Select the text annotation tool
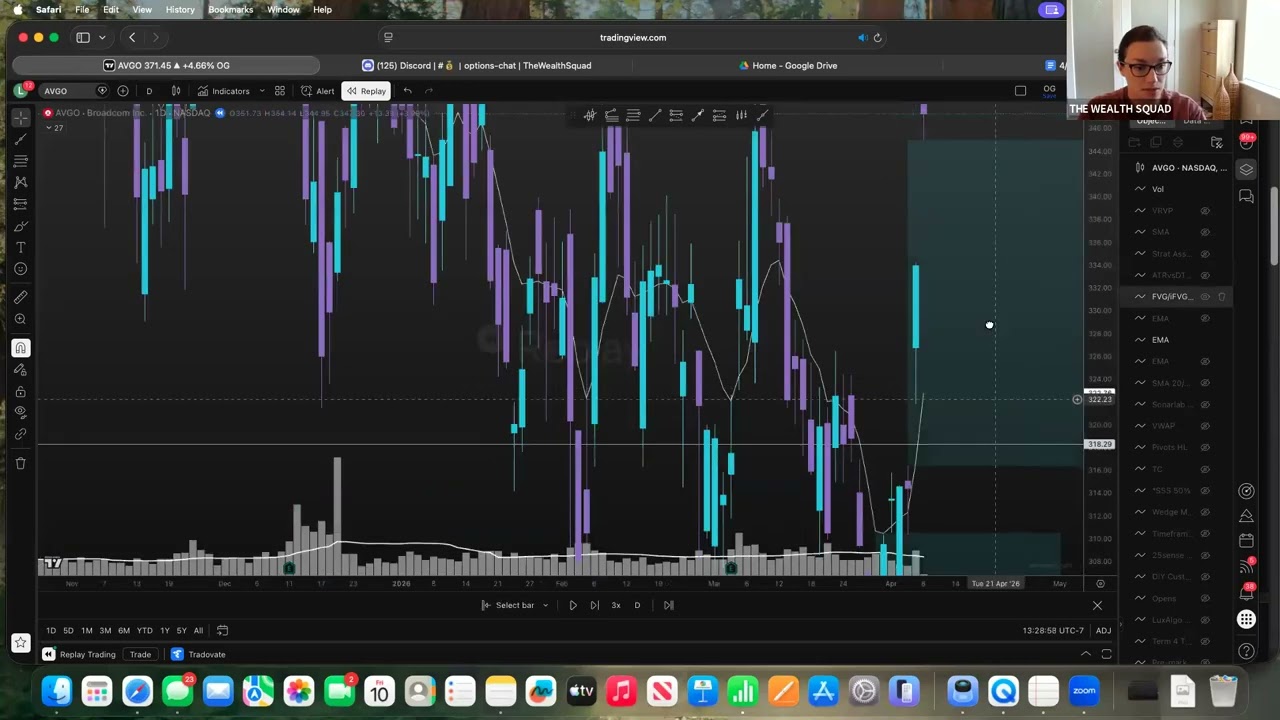Screen dimensions: 1280x720 tap(20, 247)
